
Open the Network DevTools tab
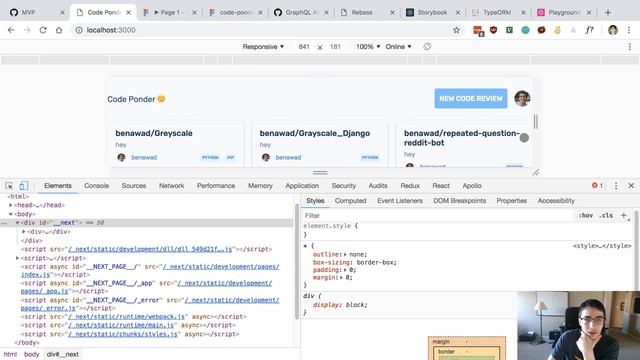[x=171, y=186]
